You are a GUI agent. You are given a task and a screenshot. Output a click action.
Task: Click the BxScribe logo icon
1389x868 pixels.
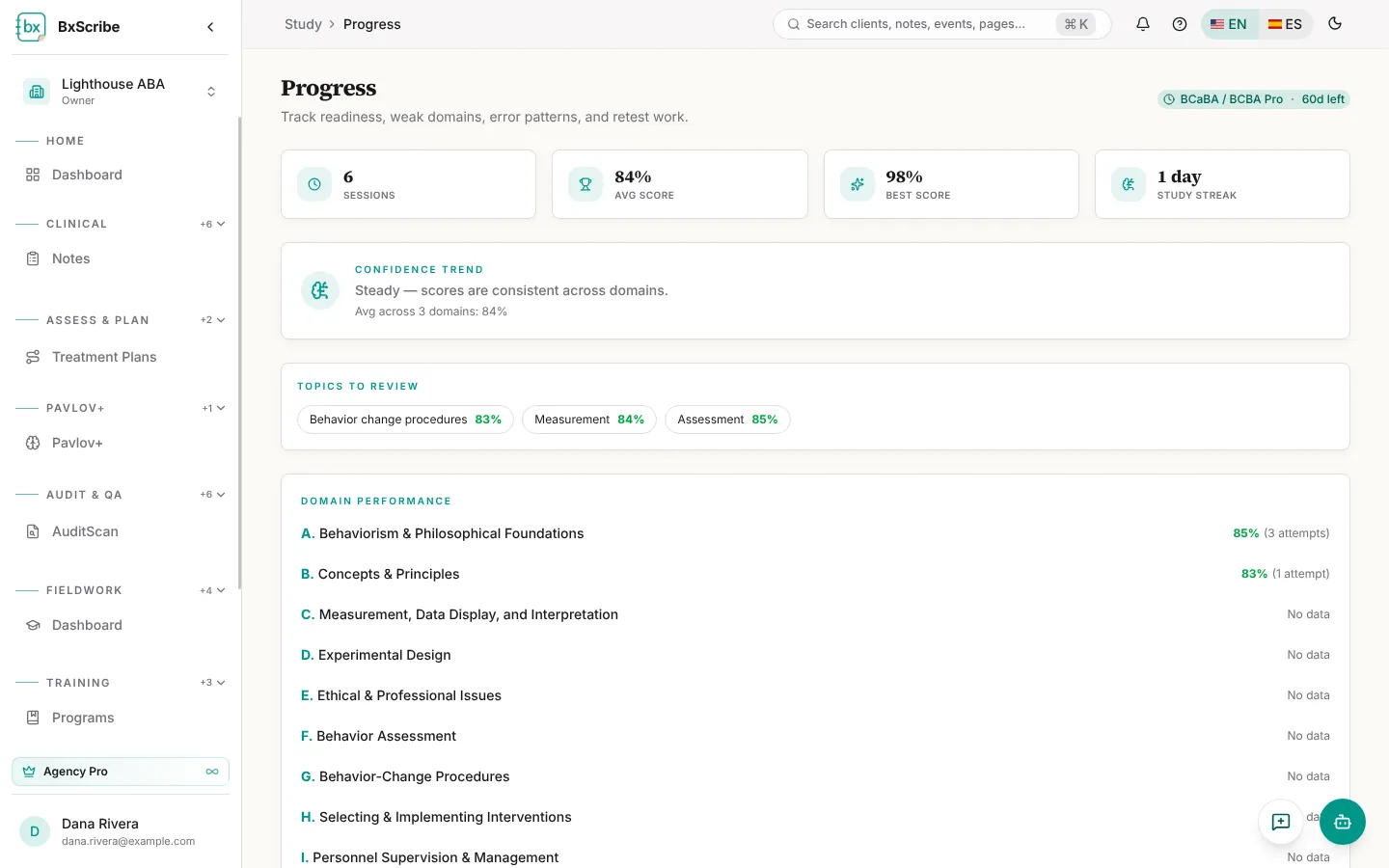pos(31,27)
